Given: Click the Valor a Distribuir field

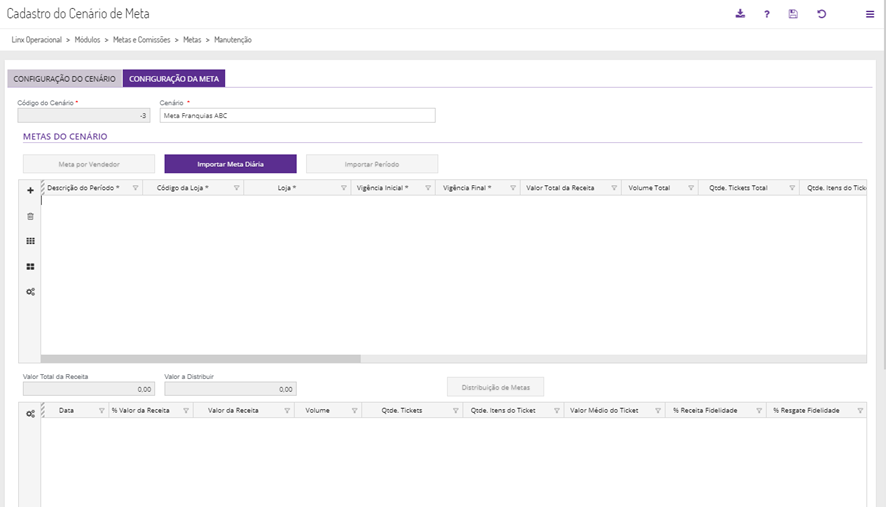Looking at the screenshot, I should (x=231, y=389).
